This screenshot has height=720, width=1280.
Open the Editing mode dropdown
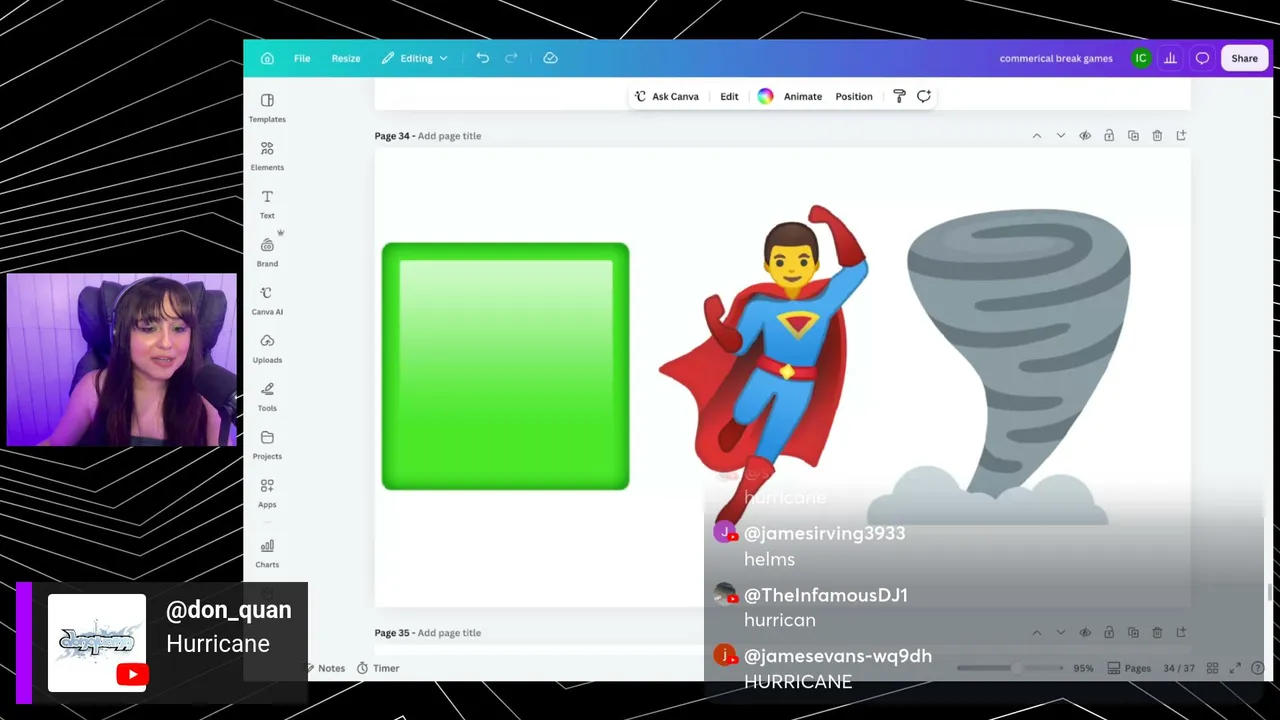[415, 58]
